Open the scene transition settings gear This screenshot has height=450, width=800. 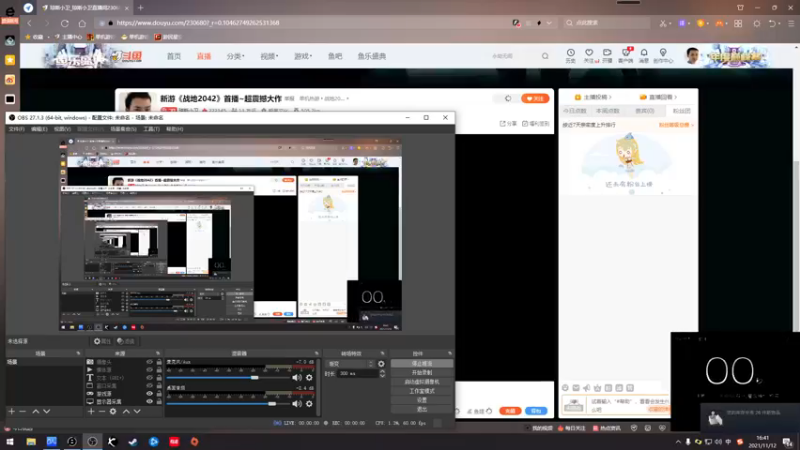click(381, 364)
